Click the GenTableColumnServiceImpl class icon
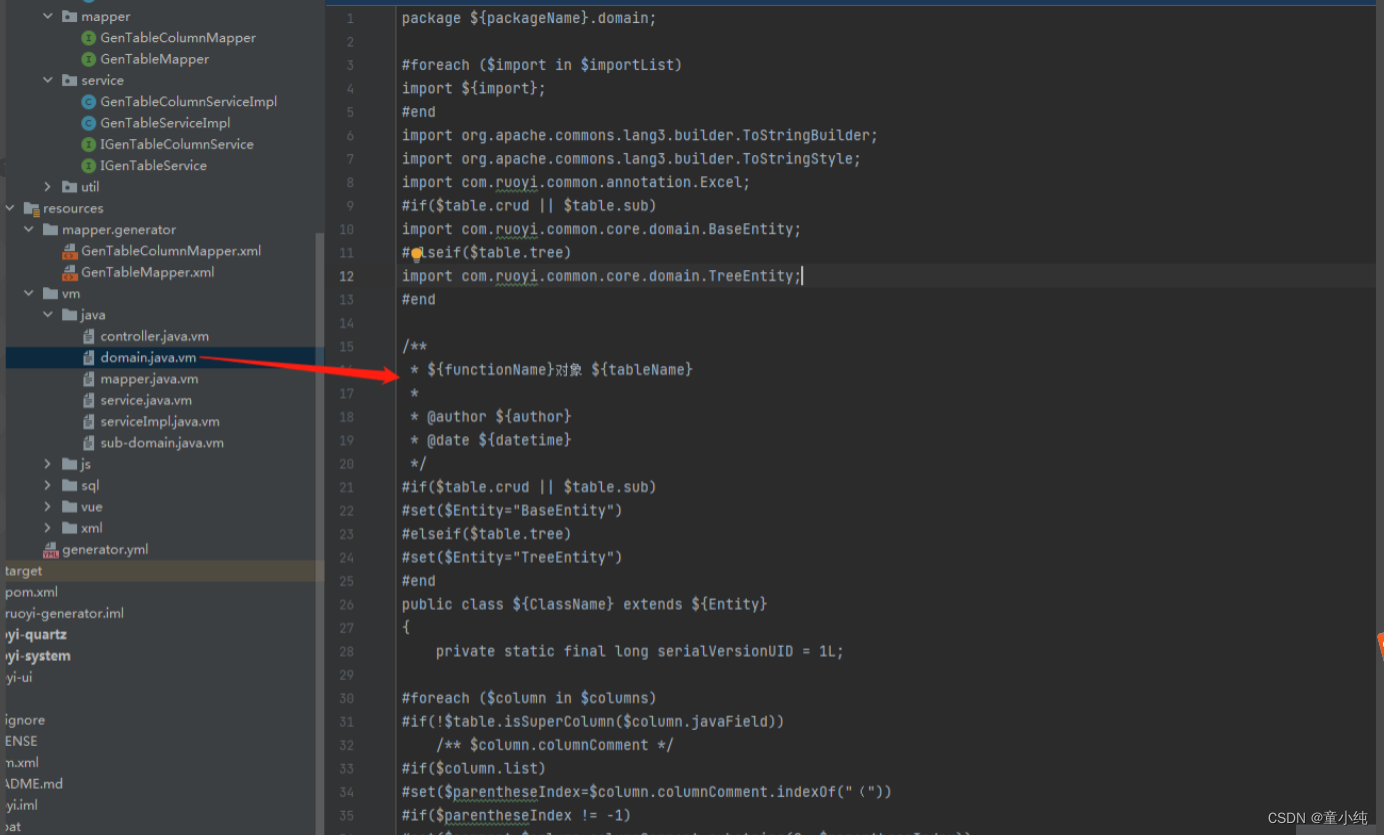Image resolution: width=1384 pixels, height=835 pixels. pyautogui.click(x=89, y=102)
